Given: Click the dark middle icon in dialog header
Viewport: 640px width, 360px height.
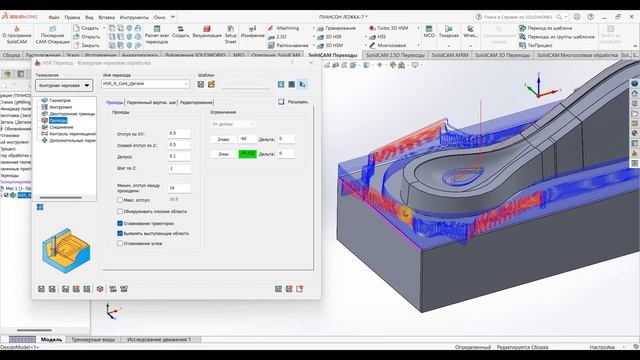Looking at the screenshot, I should pos(291,84).
